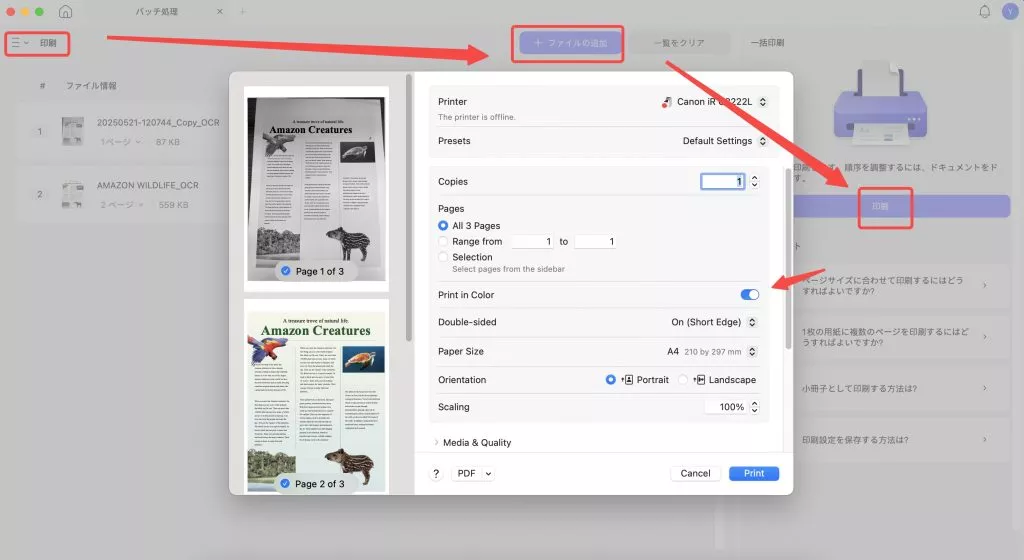
Task: Open the user profile avatar
Action: tap(1010, 11)
